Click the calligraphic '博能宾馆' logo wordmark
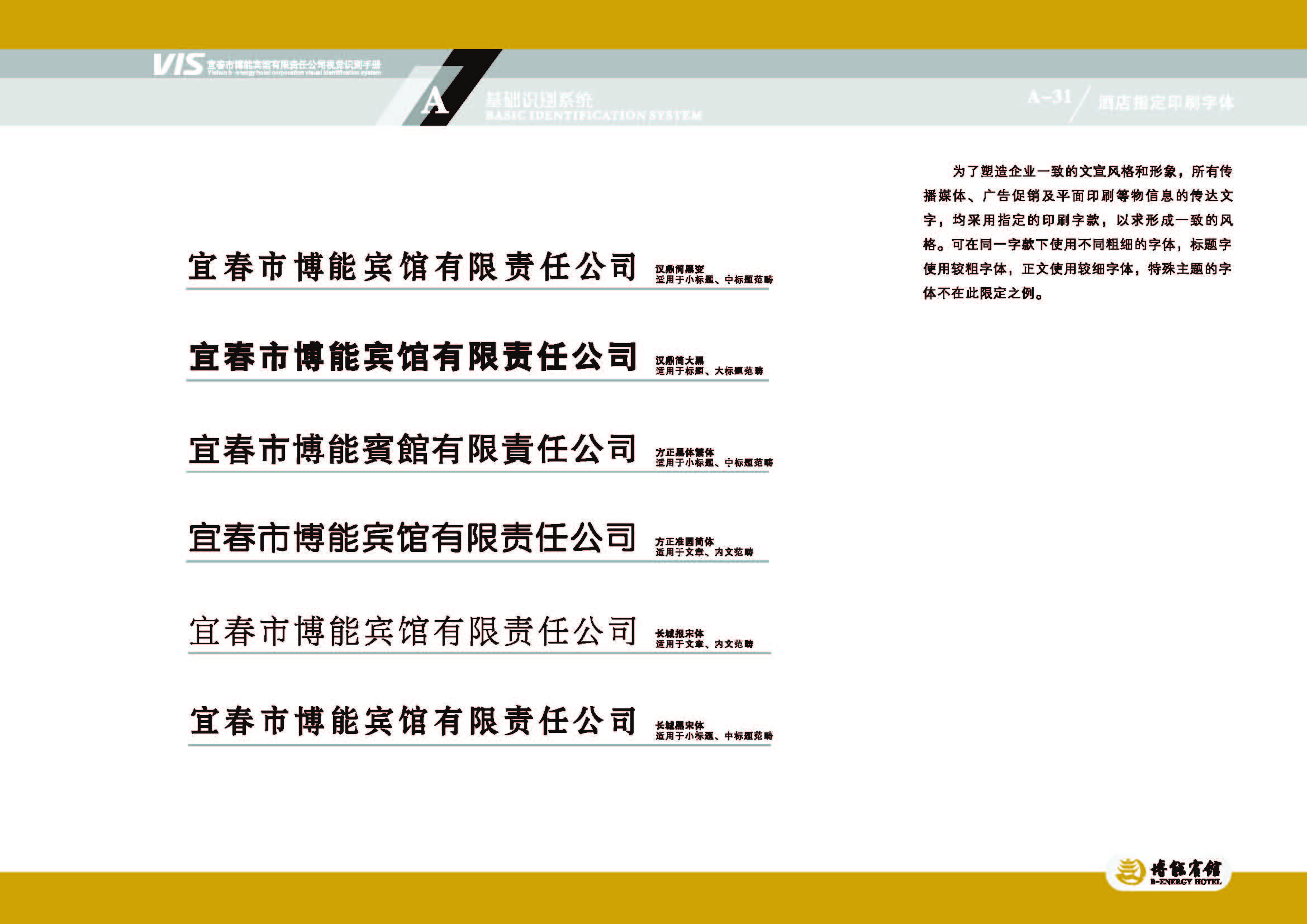The height and width of the screenshot is (924, 1307). point(1186,868)
